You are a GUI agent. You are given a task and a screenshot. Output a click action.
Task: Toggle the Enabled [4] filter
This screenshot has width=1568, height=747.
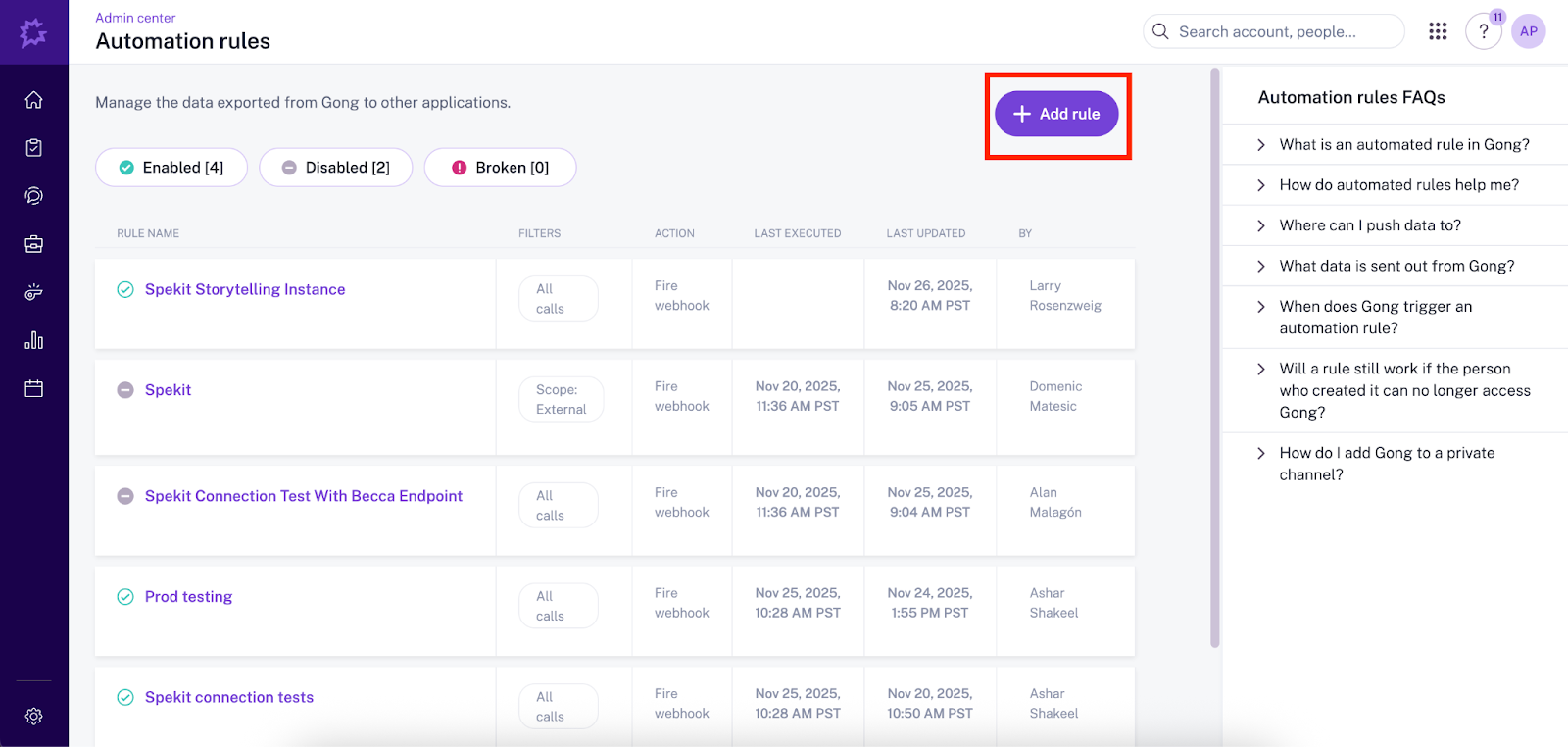pos(171,168)
